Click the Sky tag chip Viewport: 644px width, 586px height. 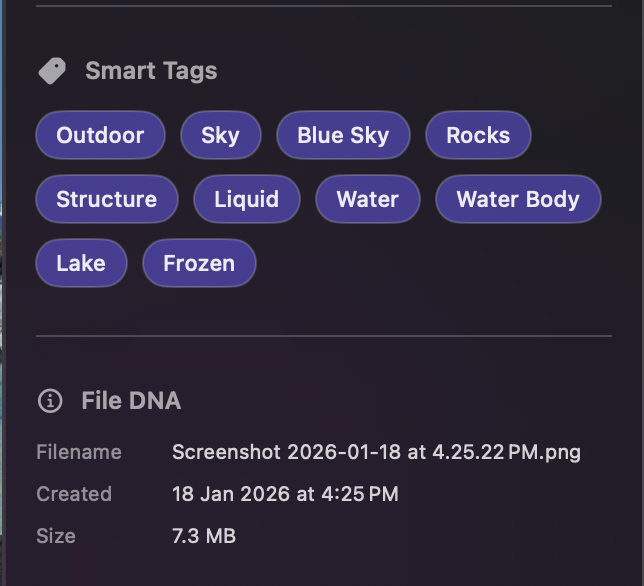(220, 136)
